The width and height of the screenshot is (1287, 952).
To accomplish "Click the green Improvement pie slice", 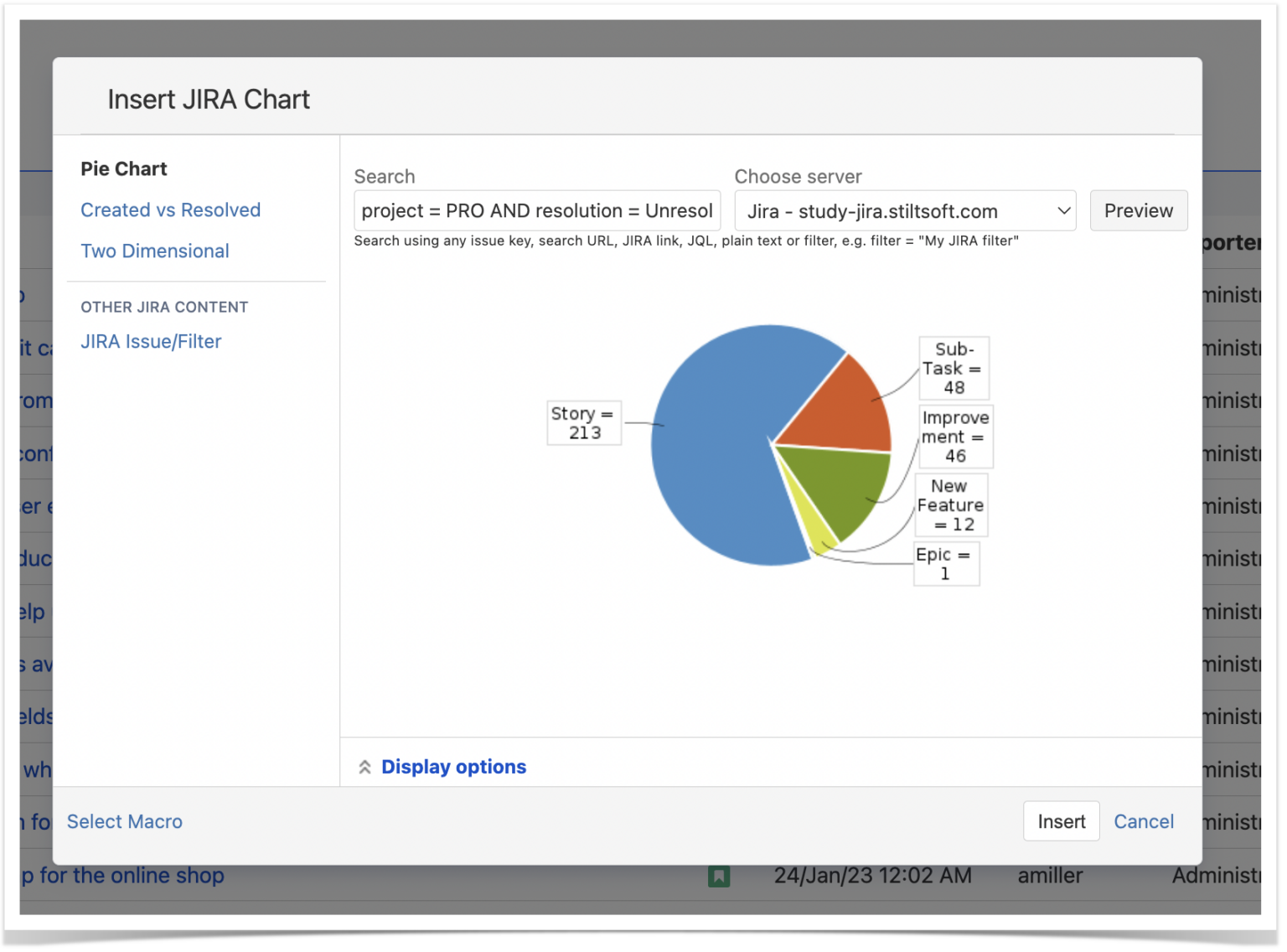I will [842, 490].
